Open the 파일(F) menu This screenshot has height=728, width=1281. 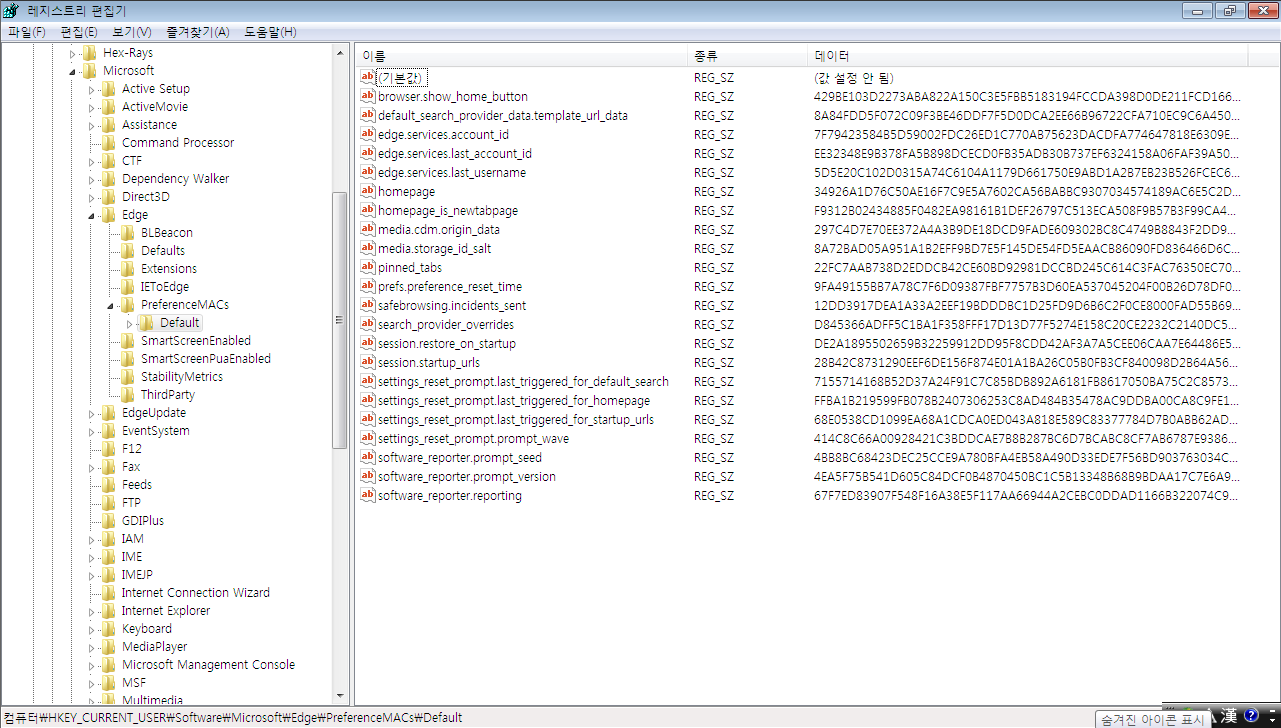[x=27, y=32]
